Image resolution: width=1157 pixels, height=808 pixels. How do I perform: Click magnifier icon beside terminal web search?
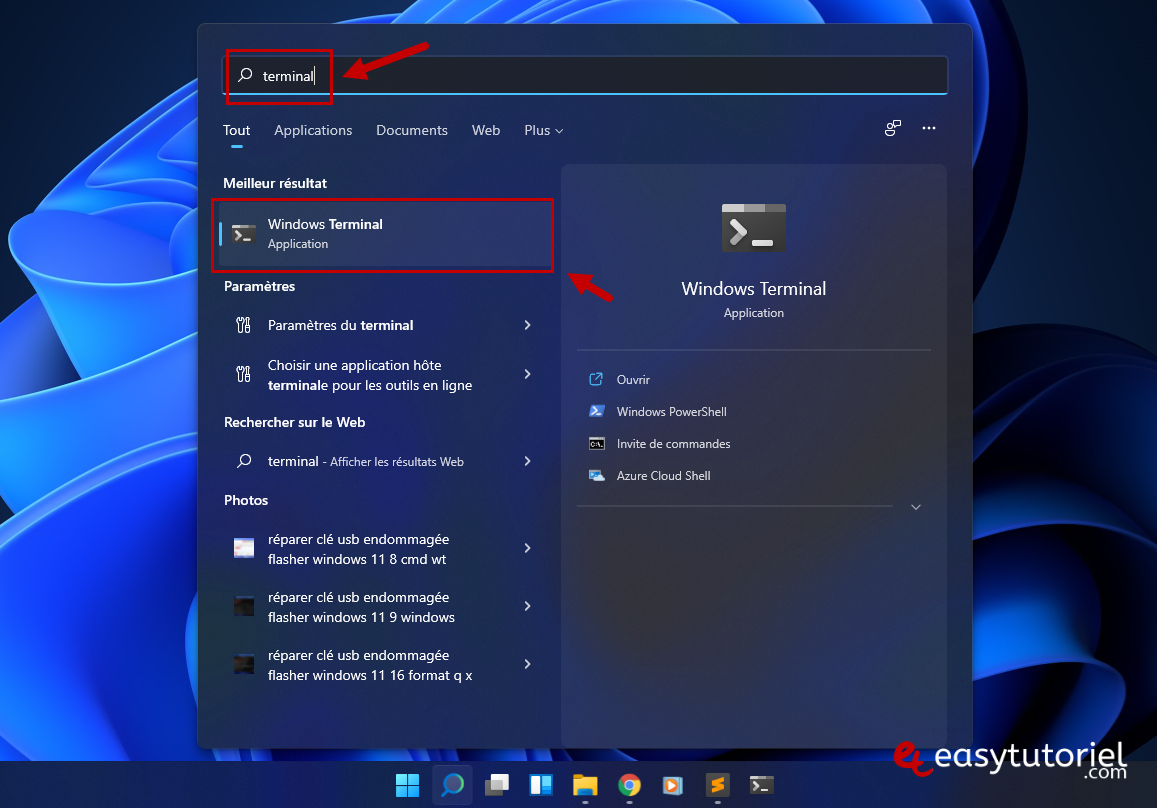click(x=244, y=461)
